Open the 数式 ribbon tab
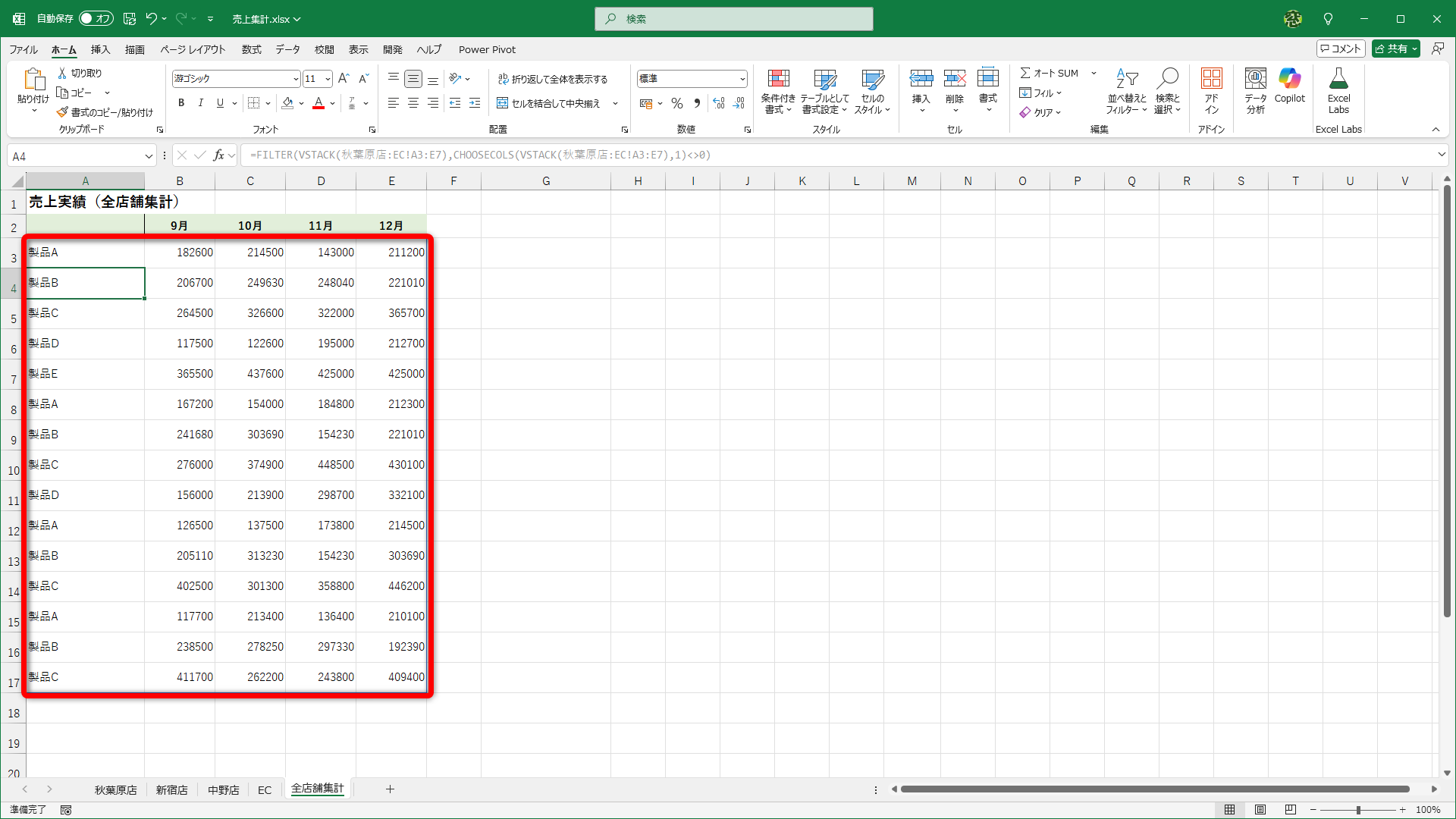The width and height of the screenshot is (1456, 819). point(251,49)
